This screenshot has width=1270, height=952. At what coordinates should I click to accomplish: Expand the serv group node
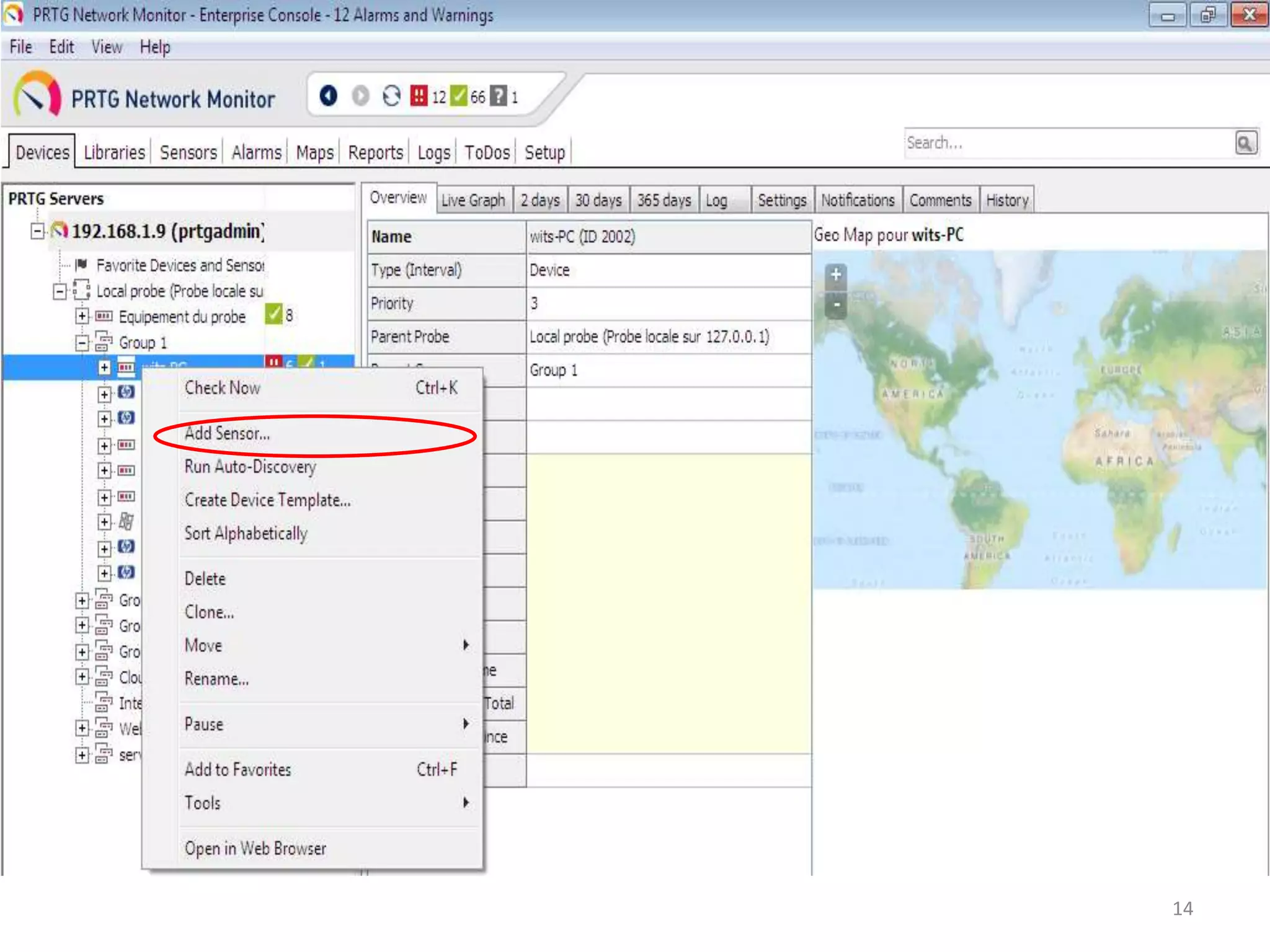pyautogui.click(x=82, y=754)
